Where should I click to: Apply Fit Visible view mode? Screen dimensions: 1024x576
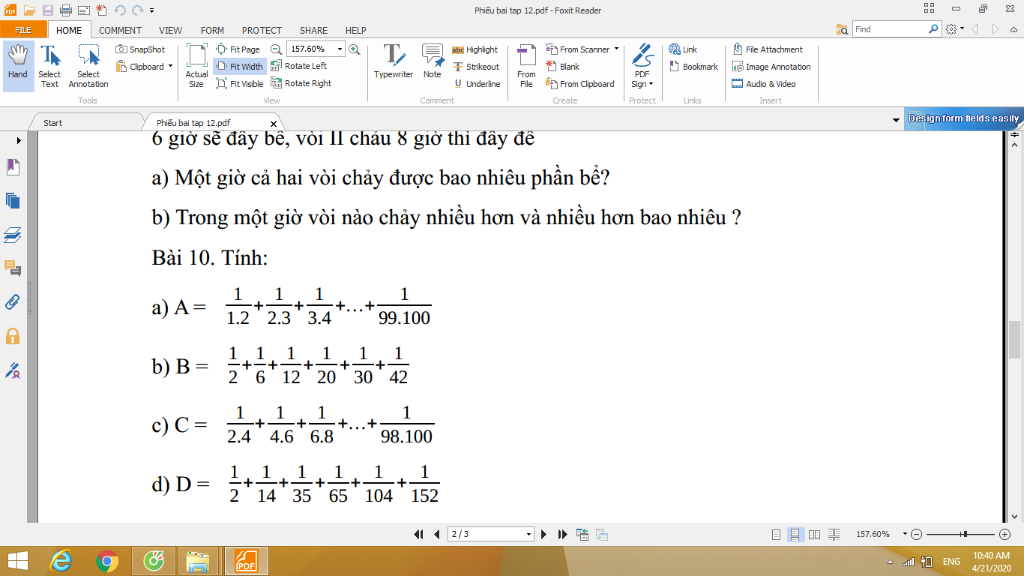point(240,84)
